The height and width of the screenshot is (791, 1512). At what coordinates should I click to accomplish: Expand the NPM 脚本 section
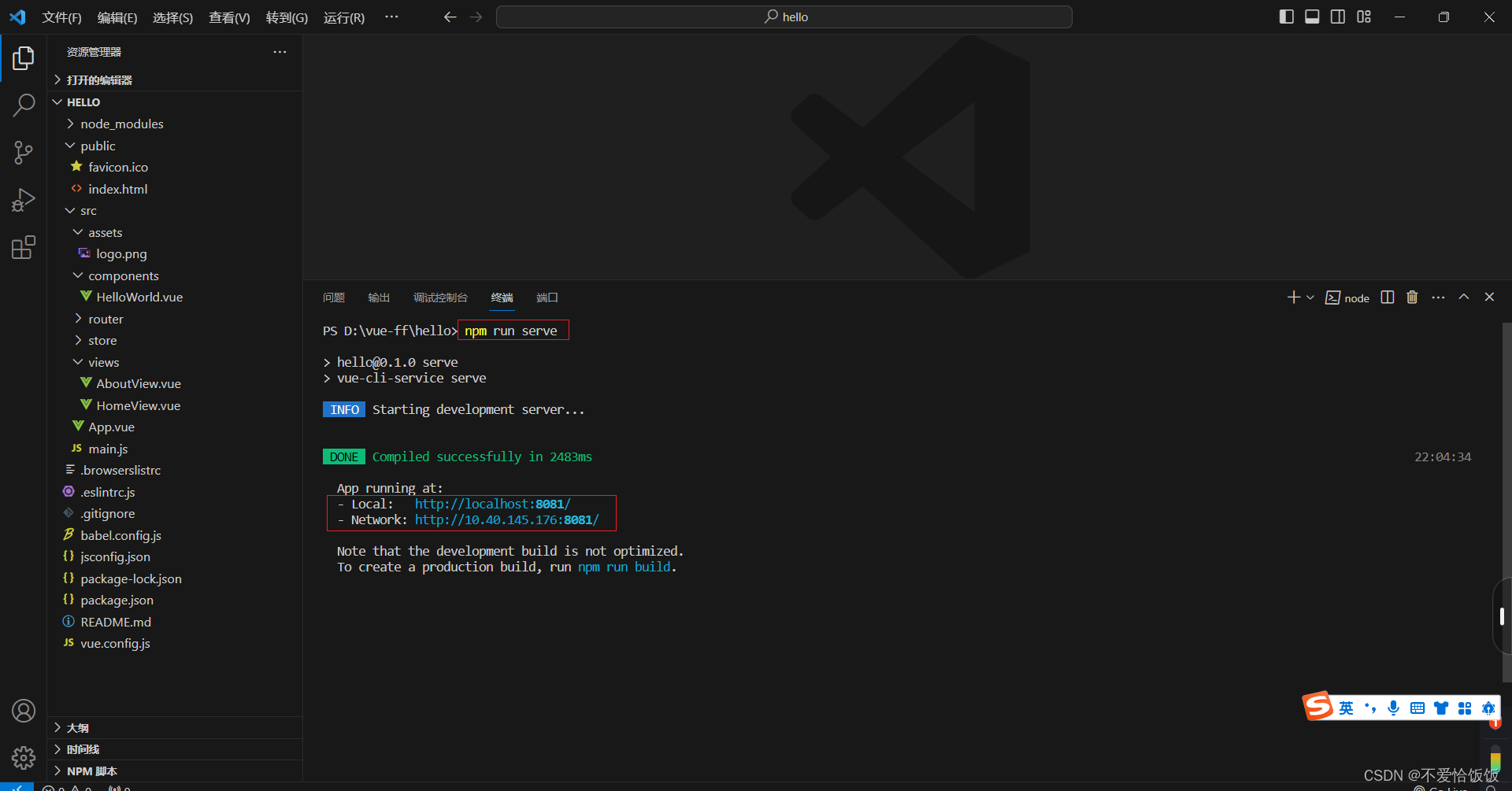click(175, 771)
